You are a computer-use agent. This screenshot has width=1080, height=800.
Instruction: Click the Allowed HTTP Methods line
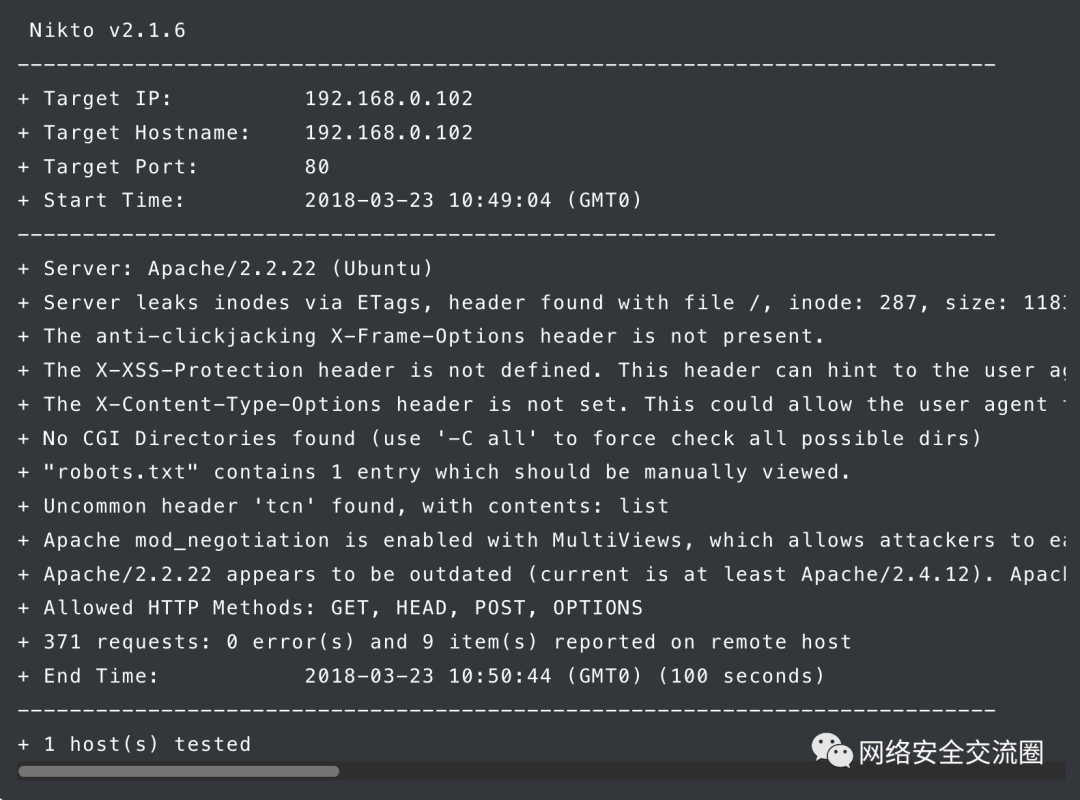[330, 608]
